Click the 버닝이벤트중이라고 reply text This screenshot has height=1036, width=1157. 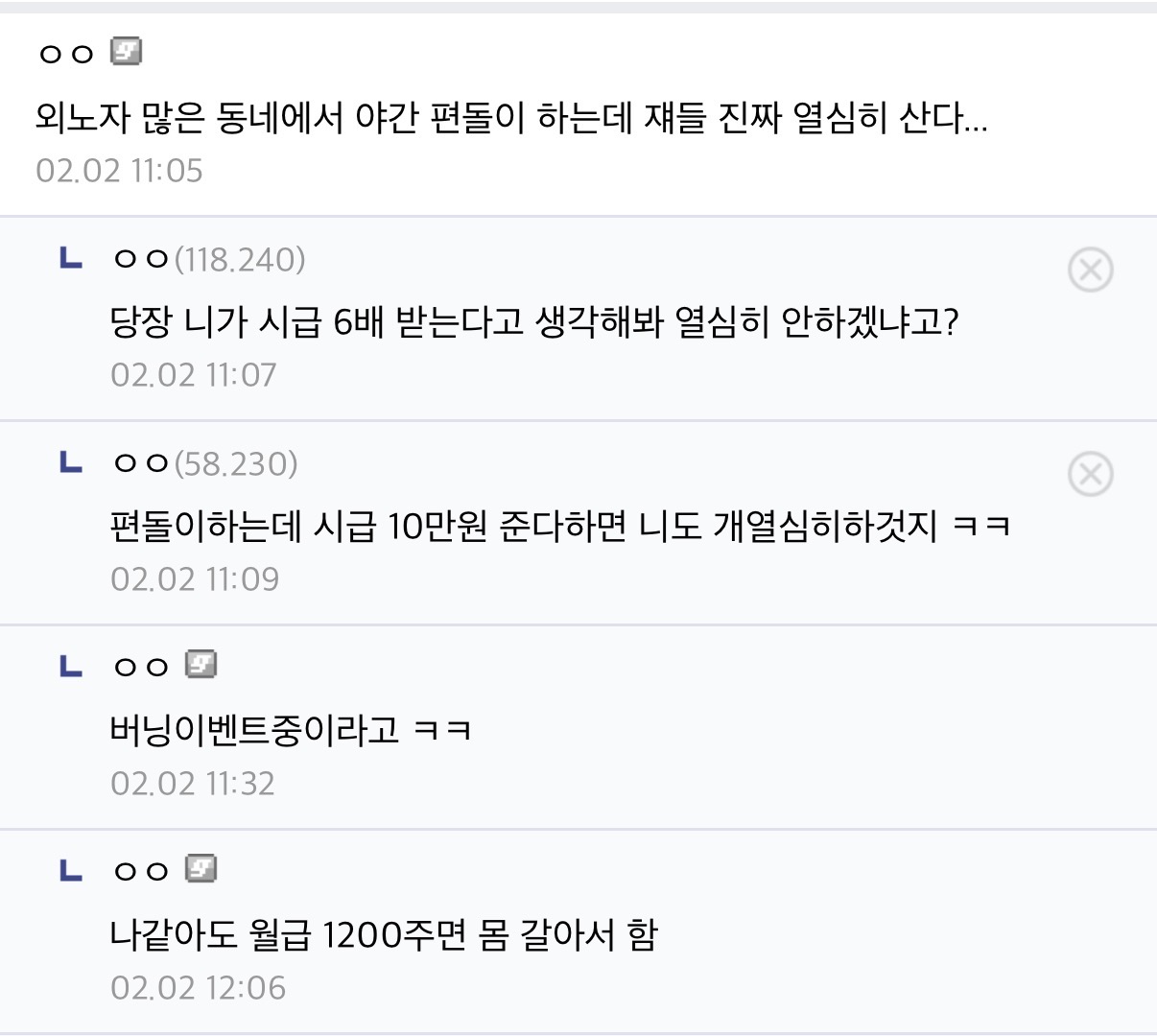[291, 730]
